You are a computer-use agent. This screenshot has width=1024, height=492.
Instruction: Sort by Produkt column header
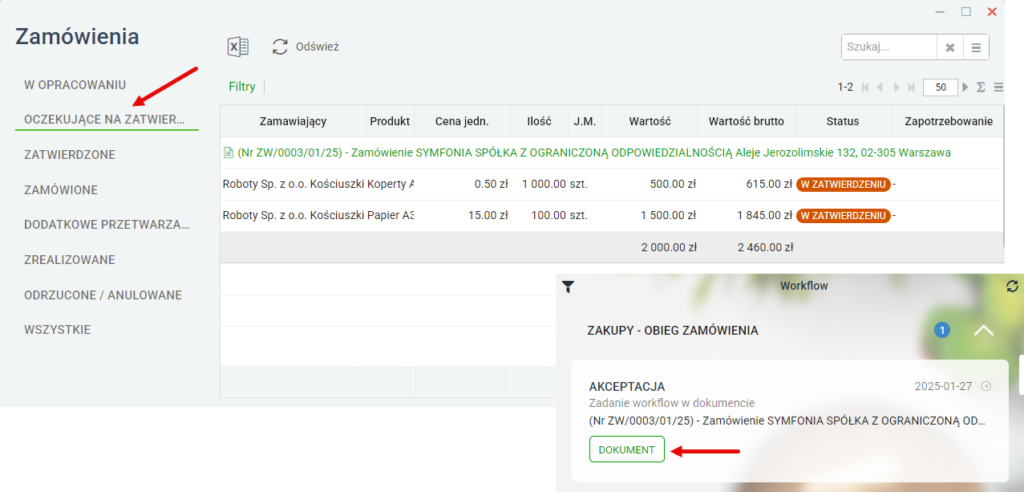pos(389,121)
